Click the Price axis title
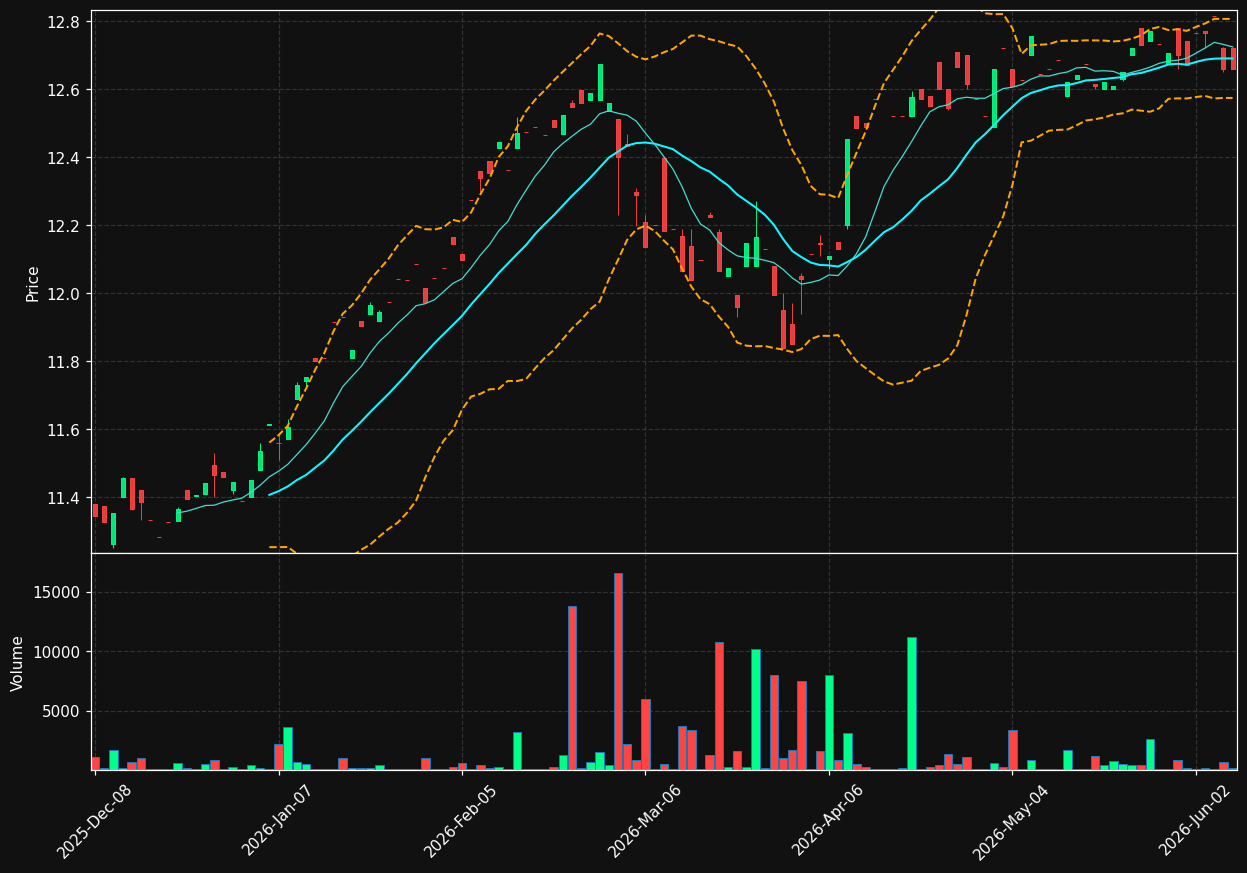 click(33, 283)
